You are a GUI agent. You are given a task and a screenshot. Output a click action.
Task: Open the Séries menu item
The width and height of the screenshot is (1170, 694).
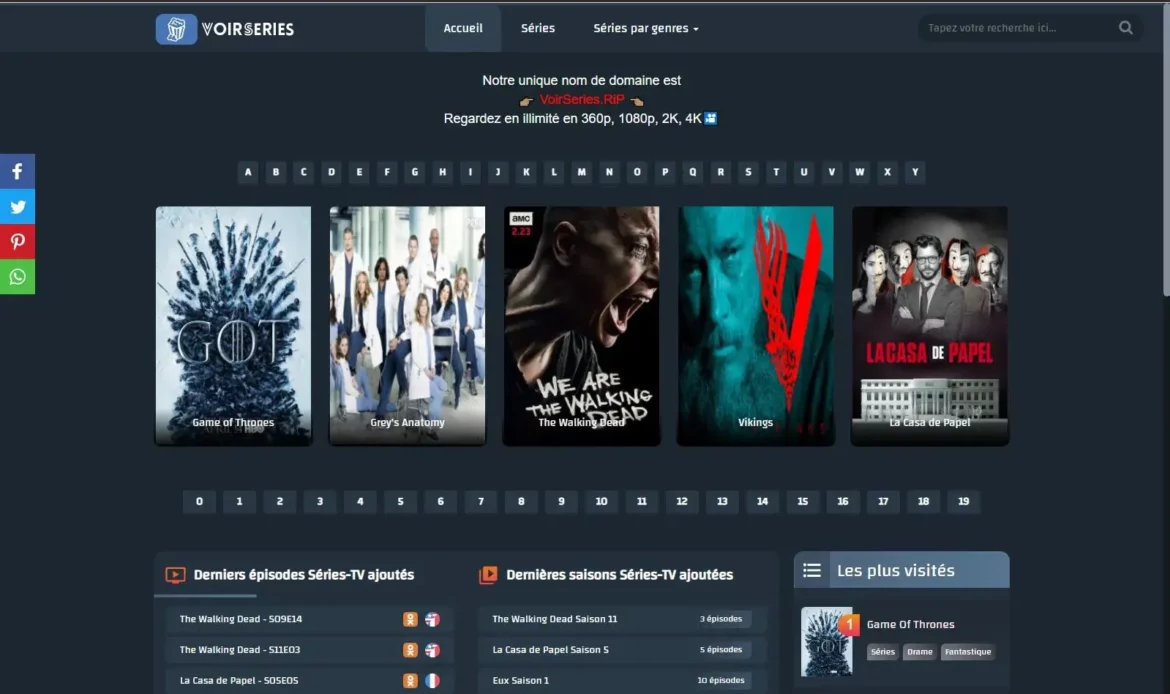537,28
